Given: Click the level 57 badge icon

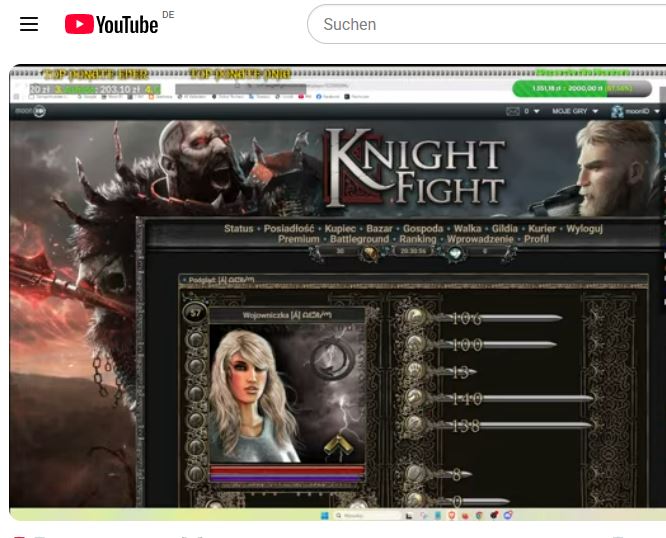Looking at the screenshot, I should [194, 313].
